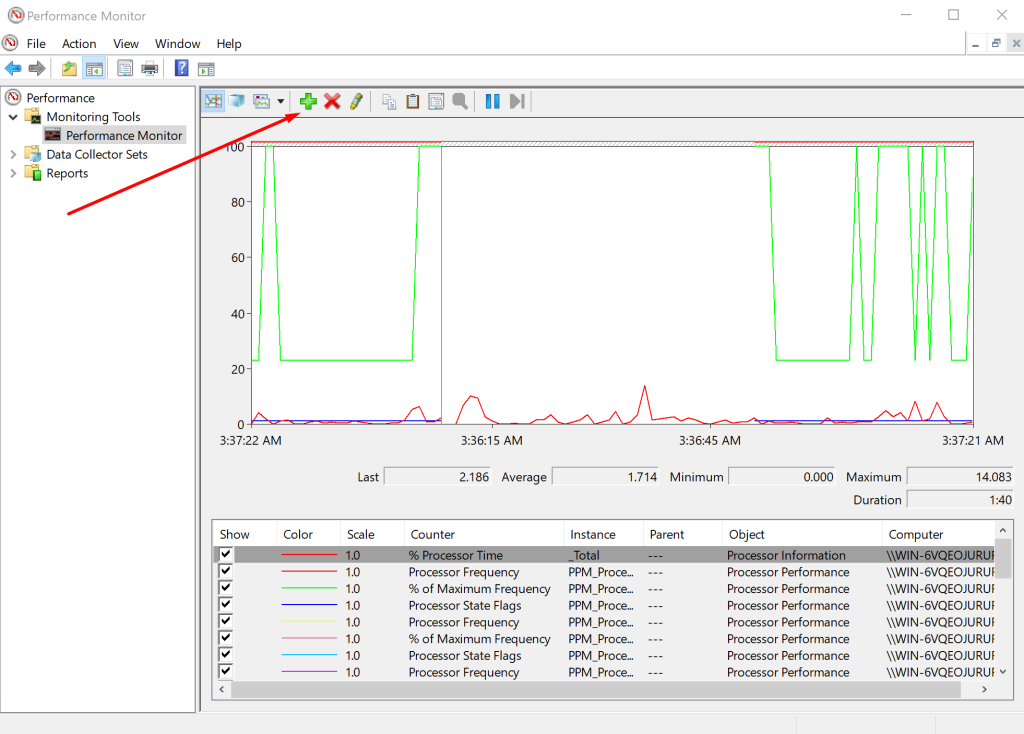The width and height of the screenshot is (1024, 734).
Task: Open graph Properties icon in graph toolbar
Action: (x=436, y=101)
